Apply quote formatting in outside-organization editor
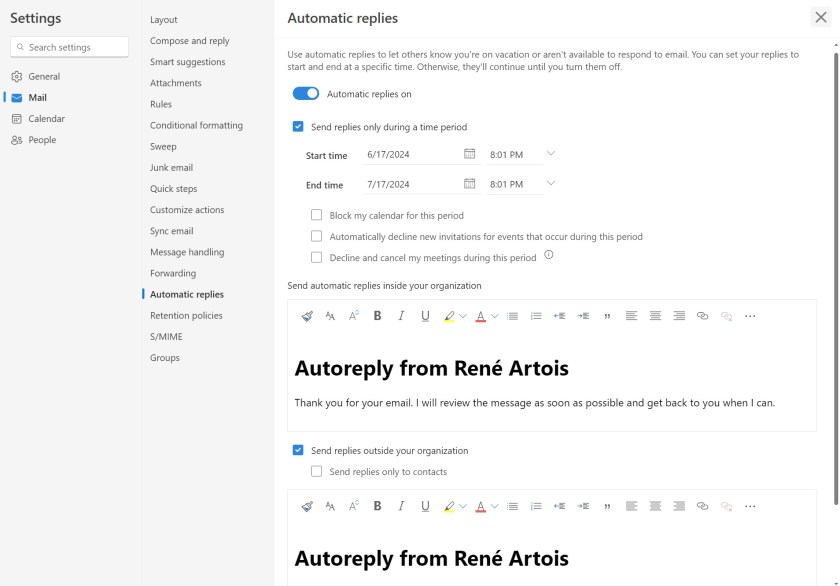The image size is (840, 586). coord(607,506)
